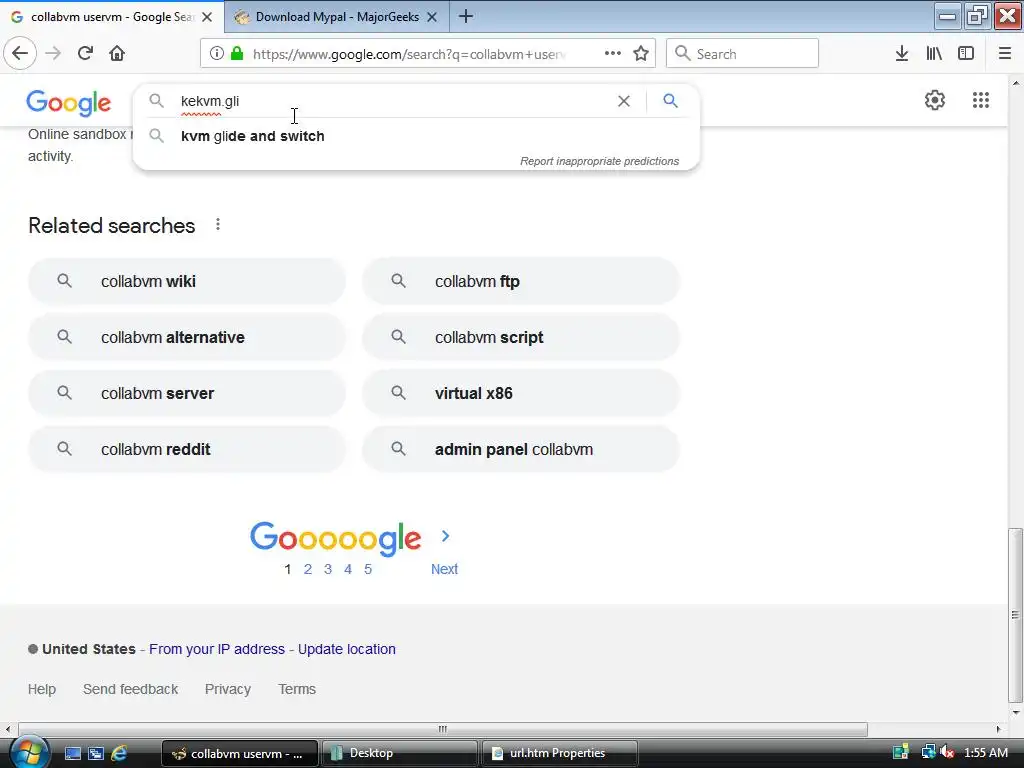Click the vertical scrollbar thumb
1024x768 pixels.
[x=1015, y=615]
